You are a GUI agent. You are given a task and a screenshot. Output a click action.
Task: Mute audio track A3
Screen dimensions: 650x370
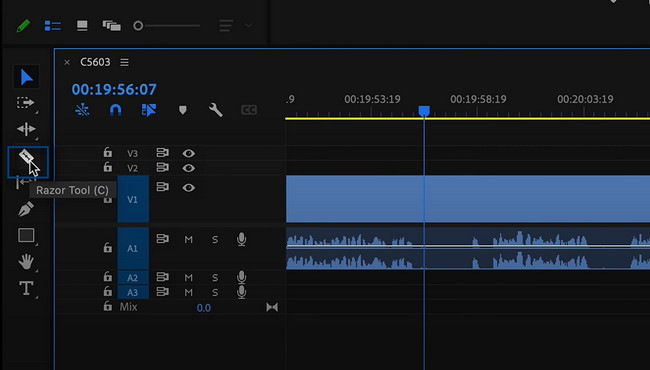pyautogui.click(x=189, y=293)
